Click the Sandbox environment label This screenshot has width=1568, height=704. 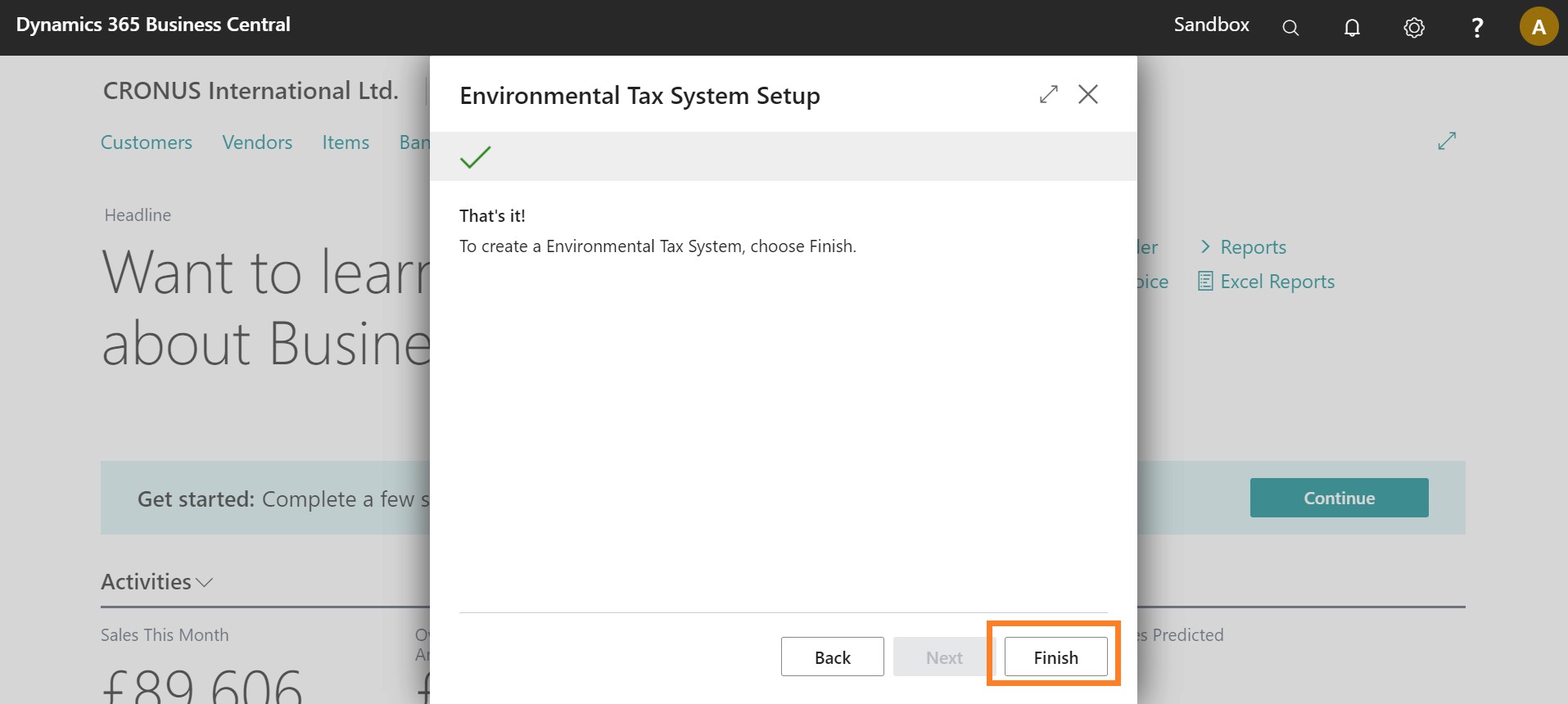(x=1211, y=25)
